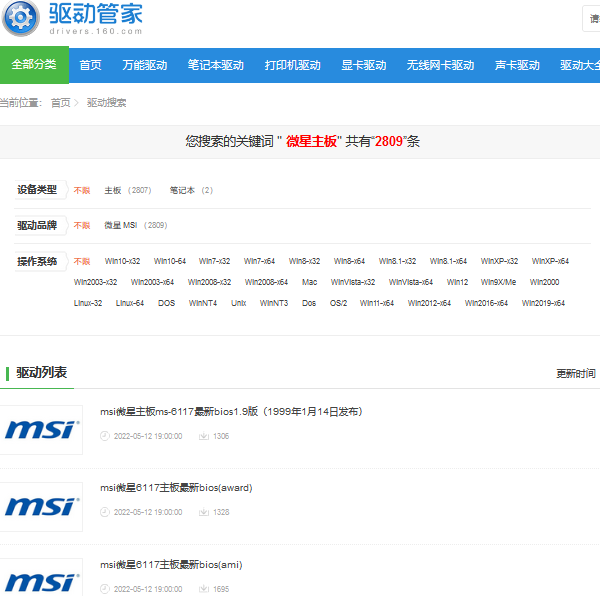
Task: Filter OS by WinVista-x64
Action: (x=411, y=282)
